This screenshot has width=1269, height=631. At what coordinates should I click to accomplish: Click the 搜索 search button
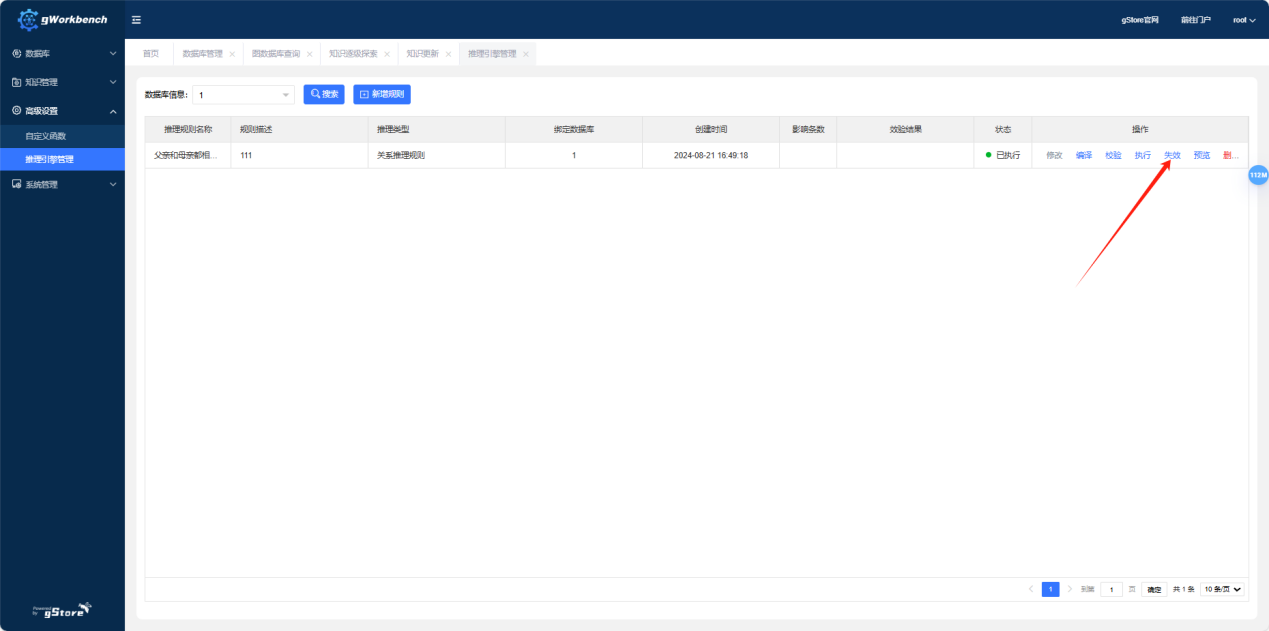pyautogui.click(x=324, y=94)
